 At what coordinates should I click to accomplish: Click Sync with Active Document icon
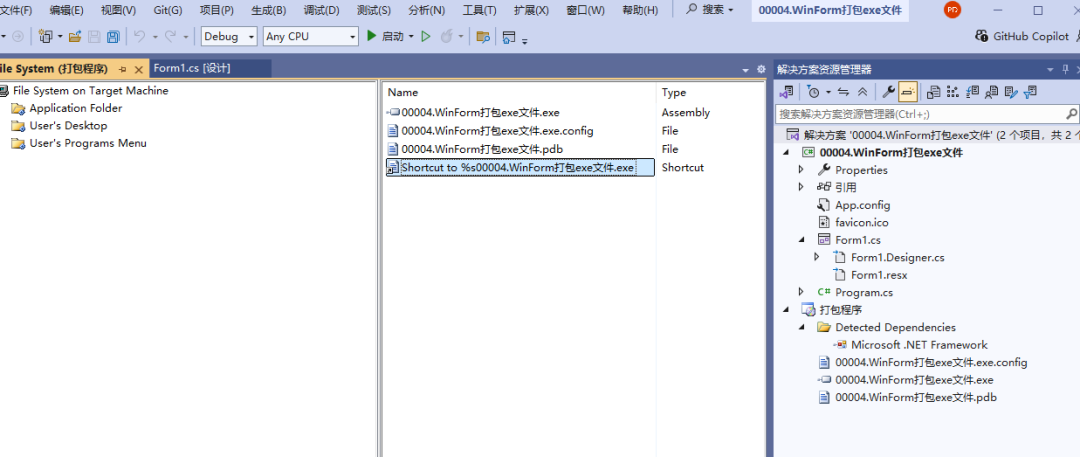point(843,92)
